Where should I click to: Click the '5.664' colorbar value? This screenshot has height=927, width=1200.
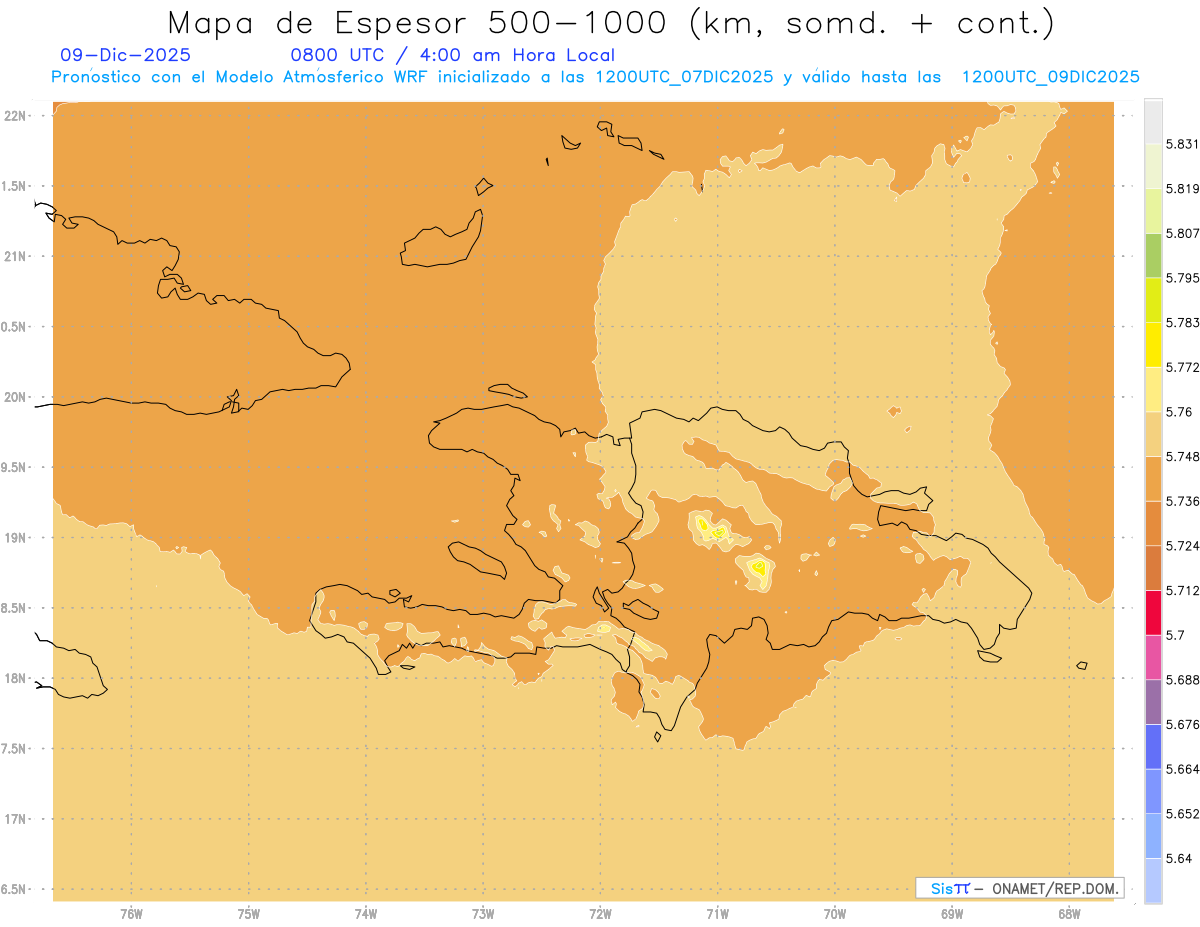pyautogui.click(x=1182, y=769)
